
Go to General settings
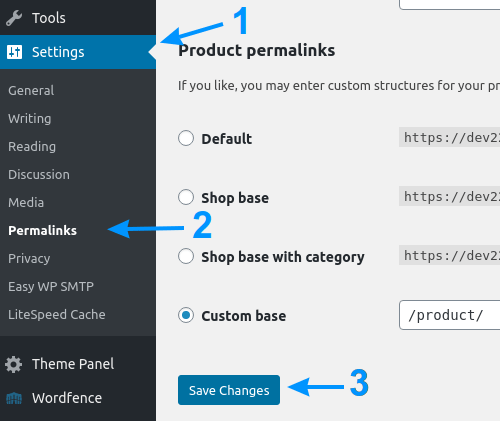click(x=31, y=91)
